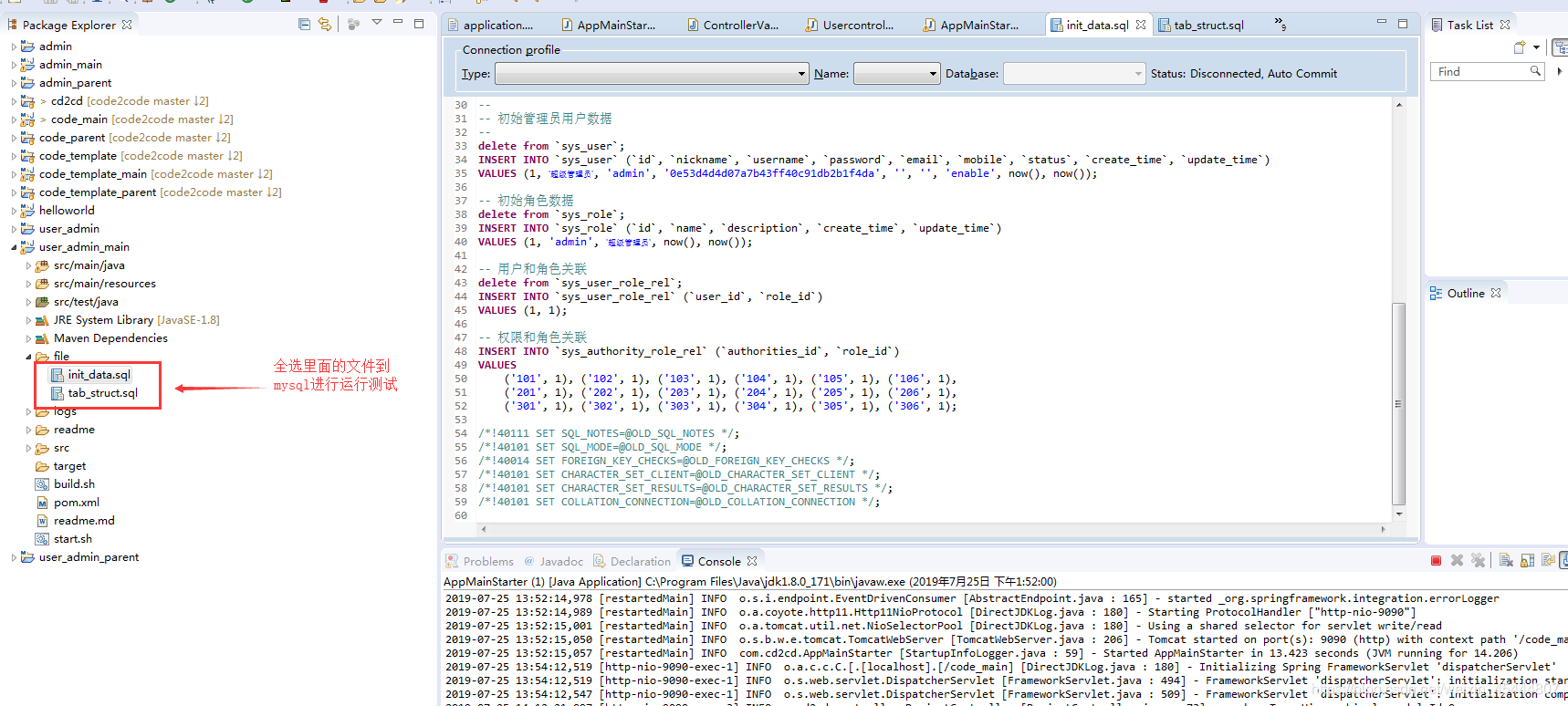Viewport: 1568px width, 706px height.
Task: Click the editor horizontal scroll-right arrow
Action: click(x=1383, y=529)
